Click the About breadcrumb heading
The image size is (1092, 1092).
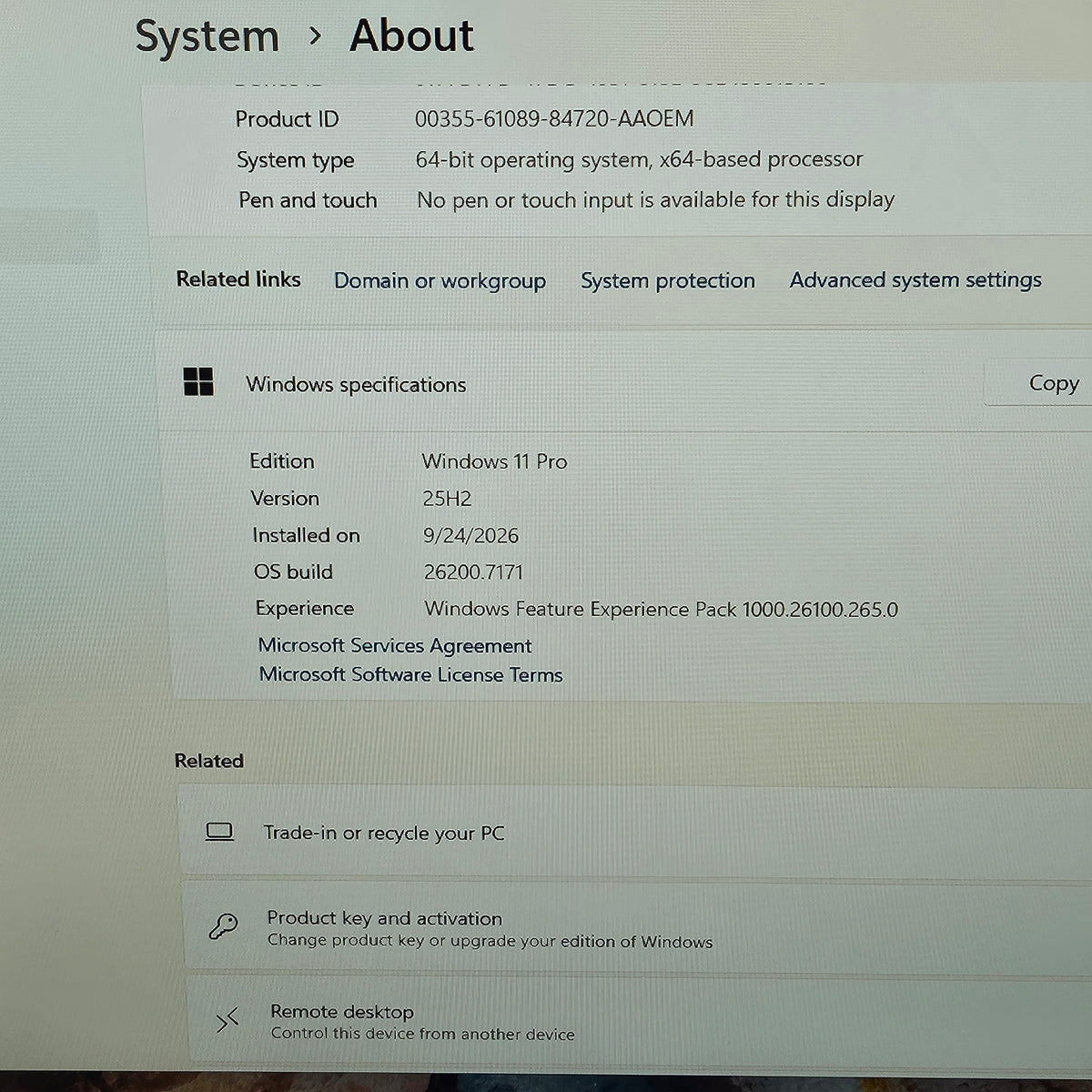411,35
